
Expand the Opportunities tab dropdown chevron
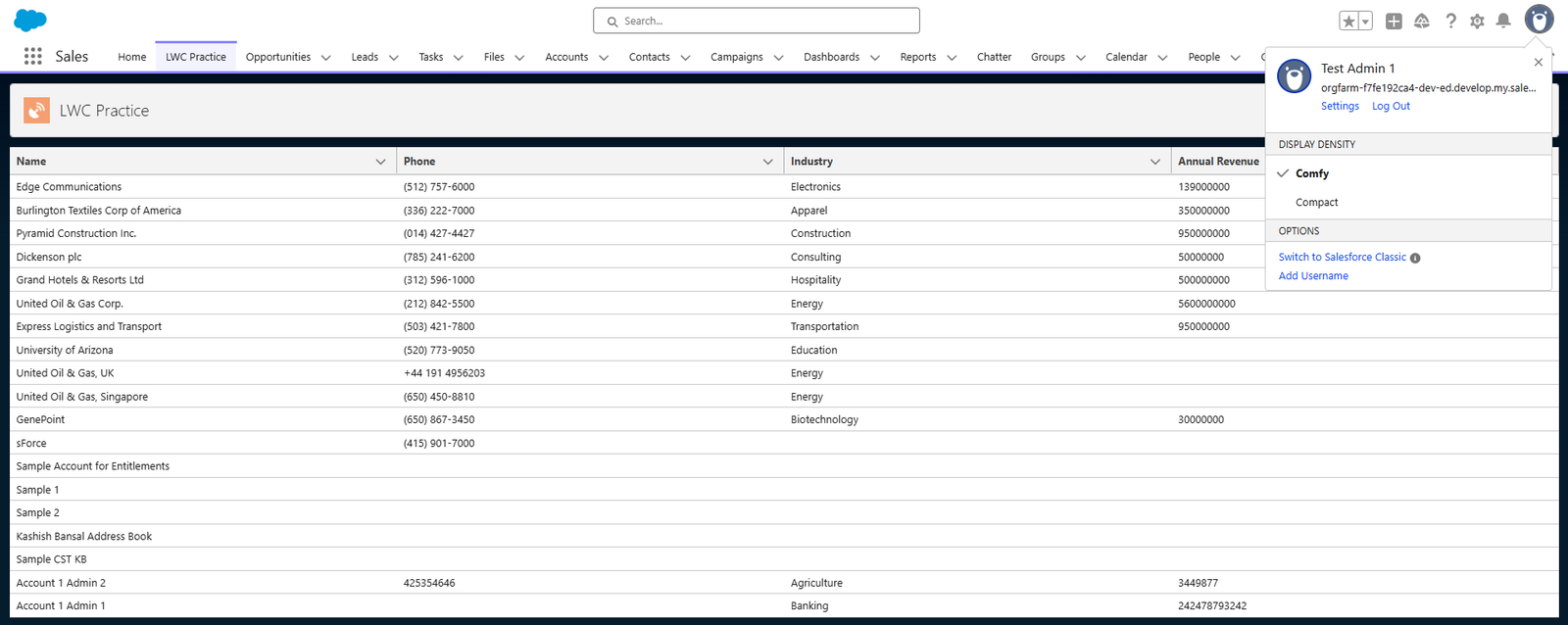(x=326, y=58)
